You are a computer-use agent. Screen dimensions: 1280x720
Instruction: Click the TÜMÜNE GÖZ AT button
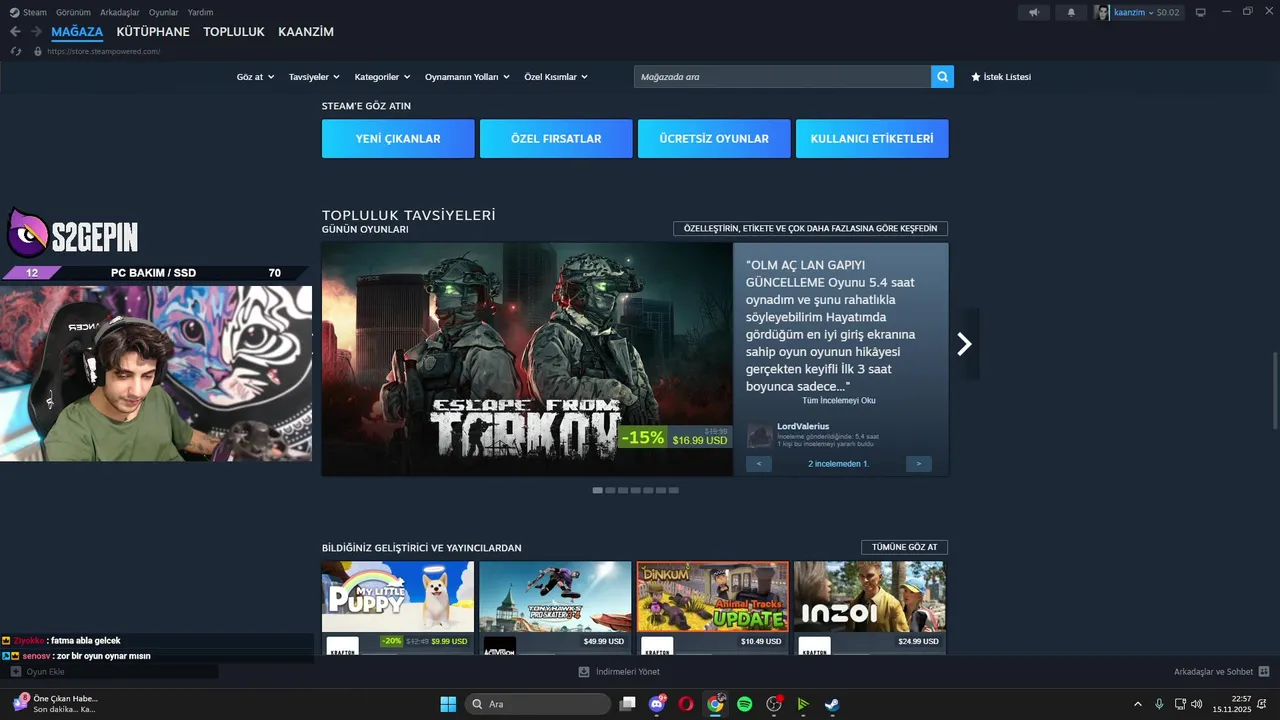click(x=904, y=547)
